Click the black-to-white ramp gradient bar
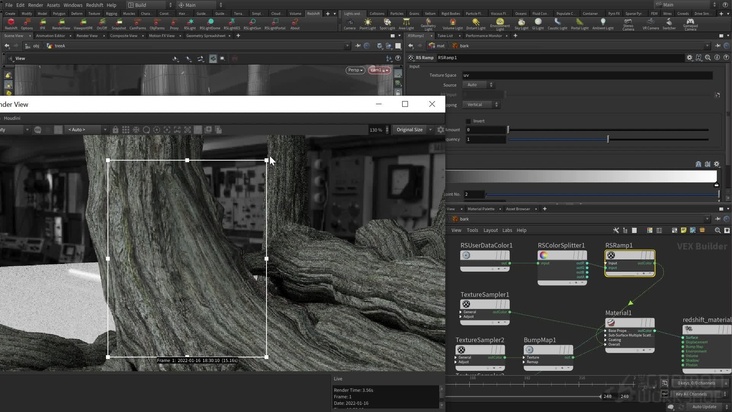Screen dimensions: 732x412 click(x=581, y=176)
